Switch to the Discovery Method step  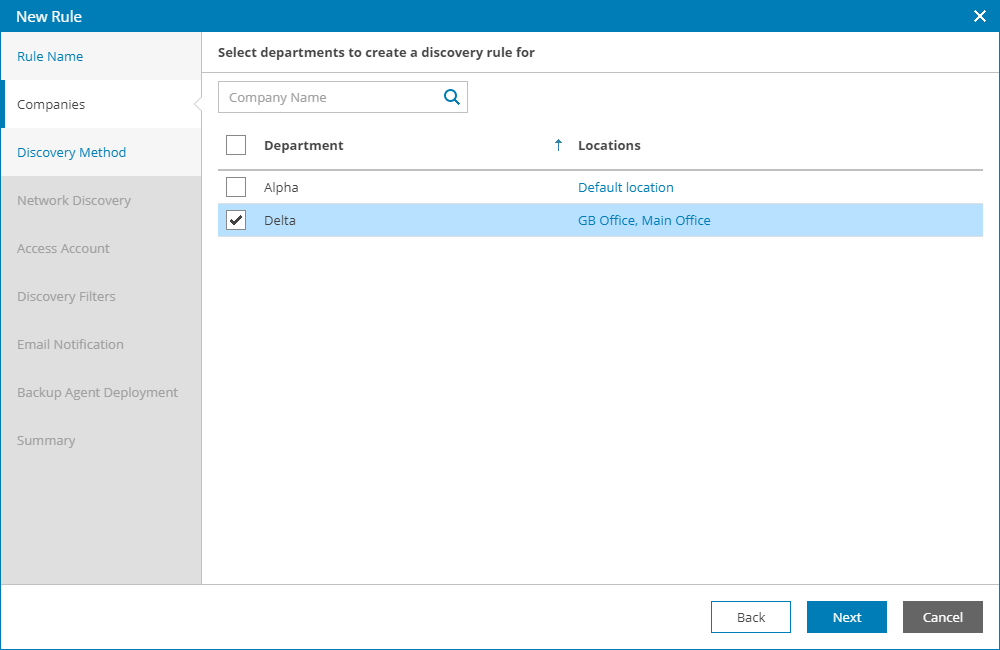pos(71,152)
